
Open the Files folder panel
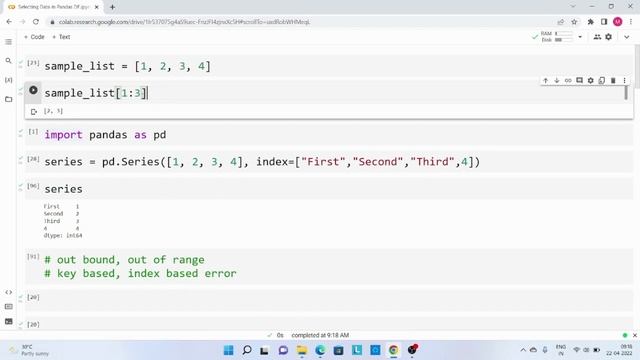click(x=8, y=99)
